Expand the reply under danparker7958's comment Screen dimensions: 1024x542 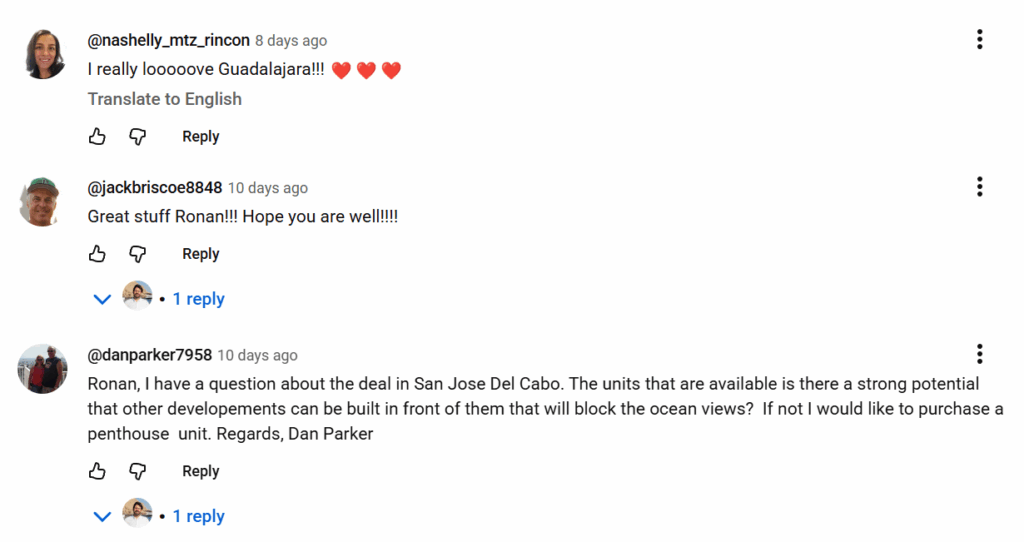coord(198,516)
